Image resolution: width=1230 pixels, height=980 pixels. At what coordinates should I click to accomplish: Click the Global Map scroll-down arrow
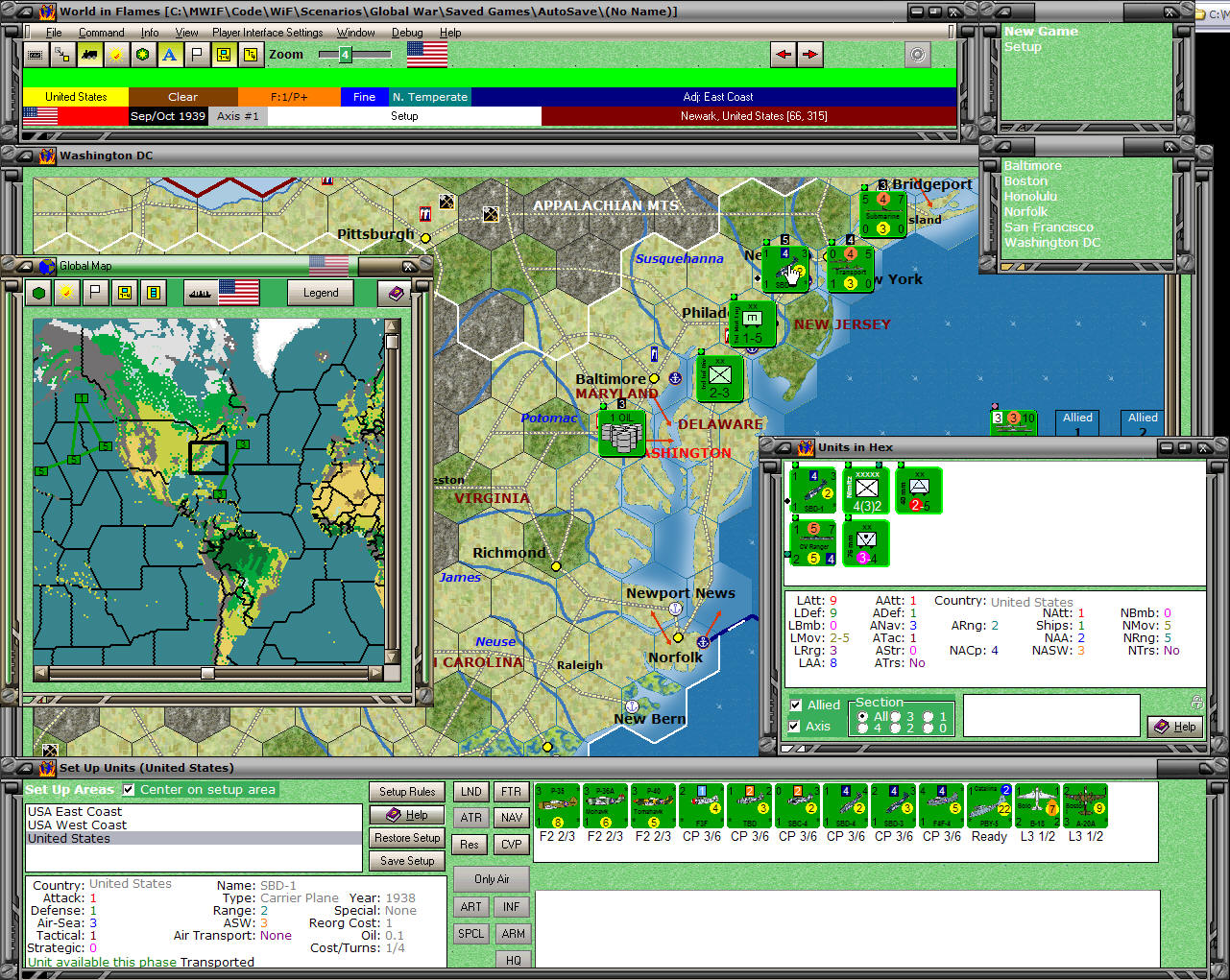coord(392,656)
